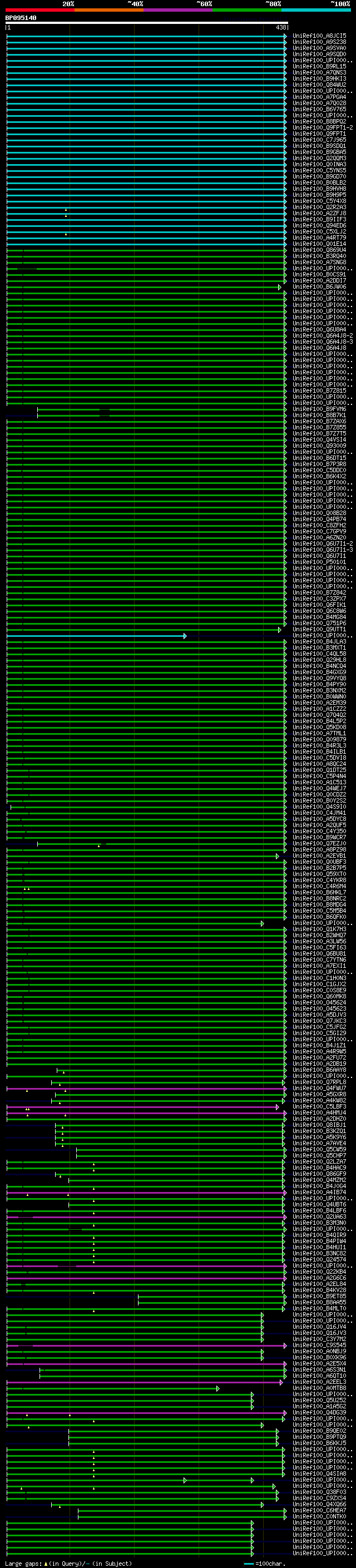Open UniRef100_A2EVB1 entry
Image resolution: width=356 pixels, height=1568 pixels.
[319, 855]
